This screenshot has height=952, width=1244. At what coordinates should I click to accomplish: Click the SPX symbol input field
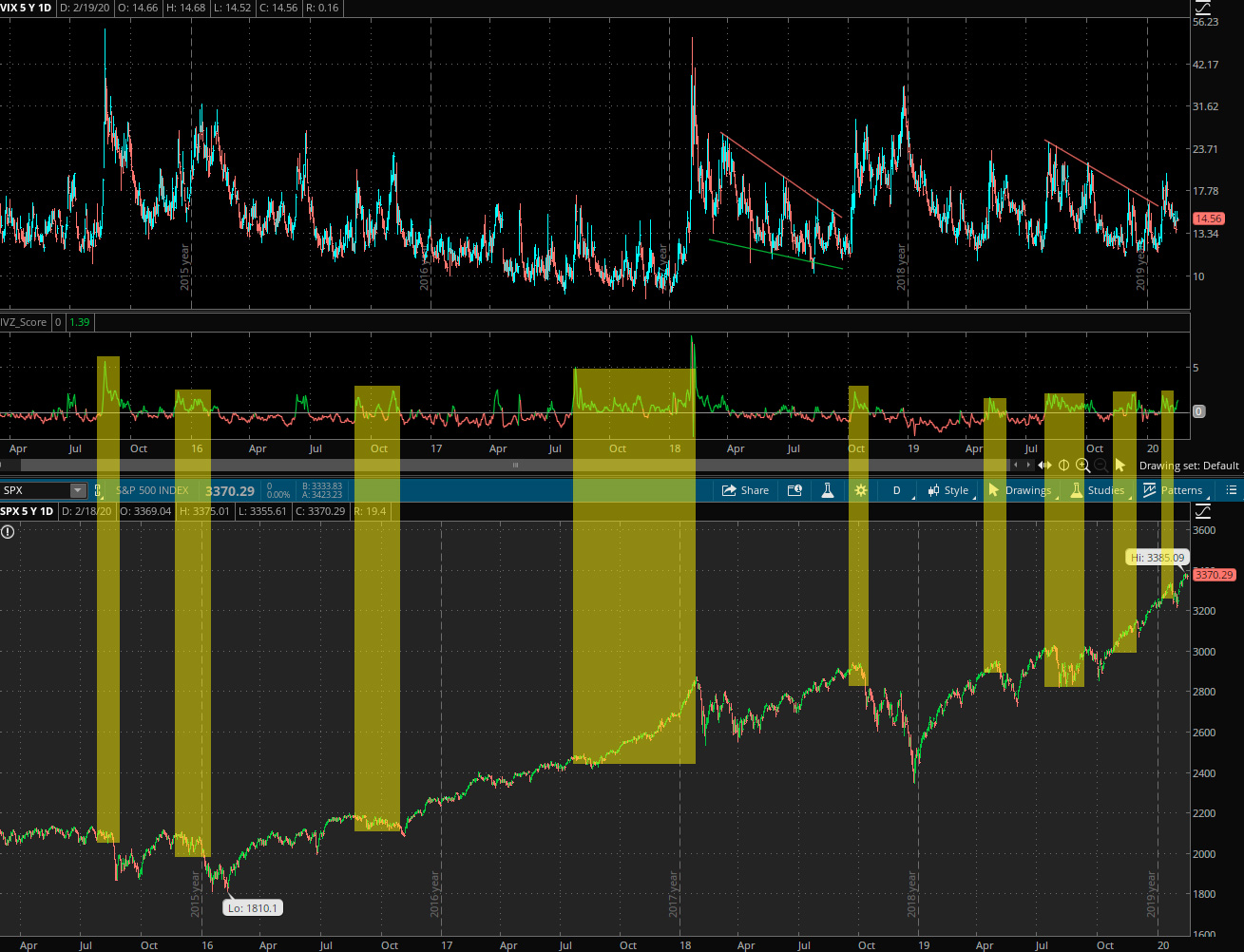click(34, 490)
